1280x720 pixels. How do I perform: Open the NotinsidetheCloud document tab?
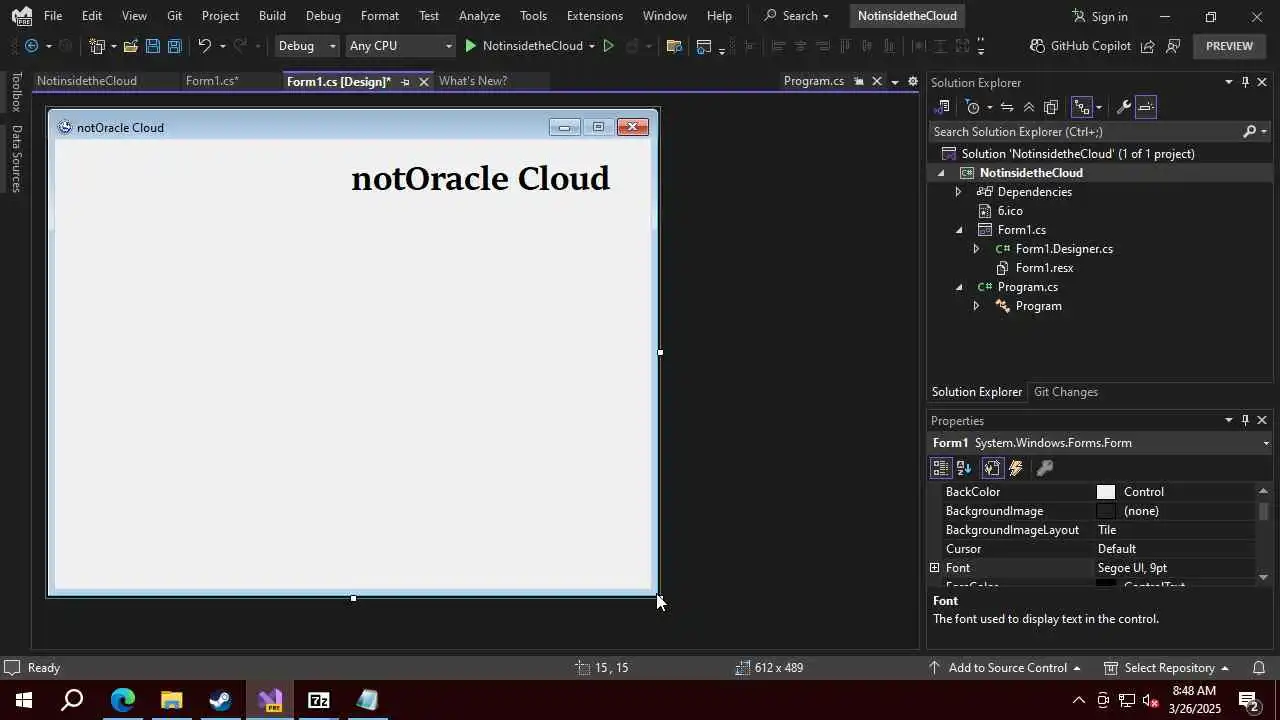click(x=87, y=81)
